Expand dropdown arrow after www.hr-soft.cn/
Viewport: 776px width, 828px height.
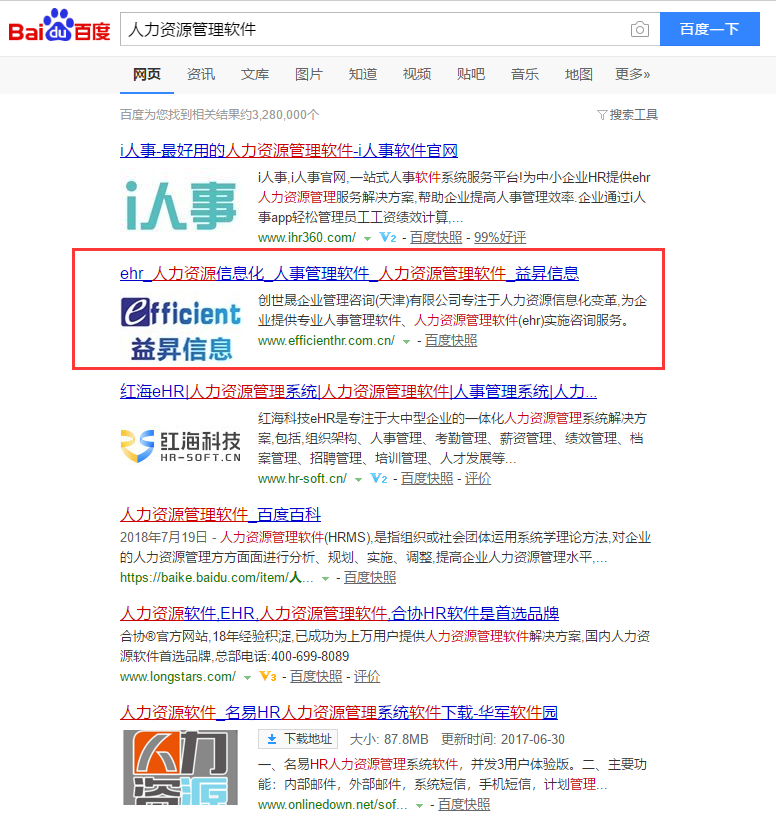pyautogui.click(x=358, y=479)
